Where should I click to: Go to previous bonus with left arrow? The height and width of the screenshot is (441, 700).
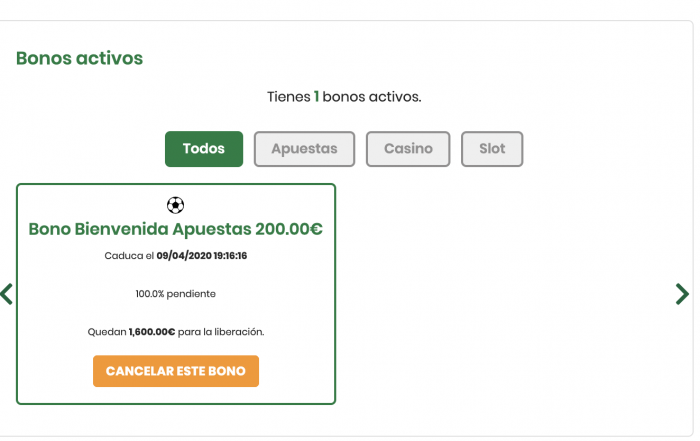[x=7, y=294]
